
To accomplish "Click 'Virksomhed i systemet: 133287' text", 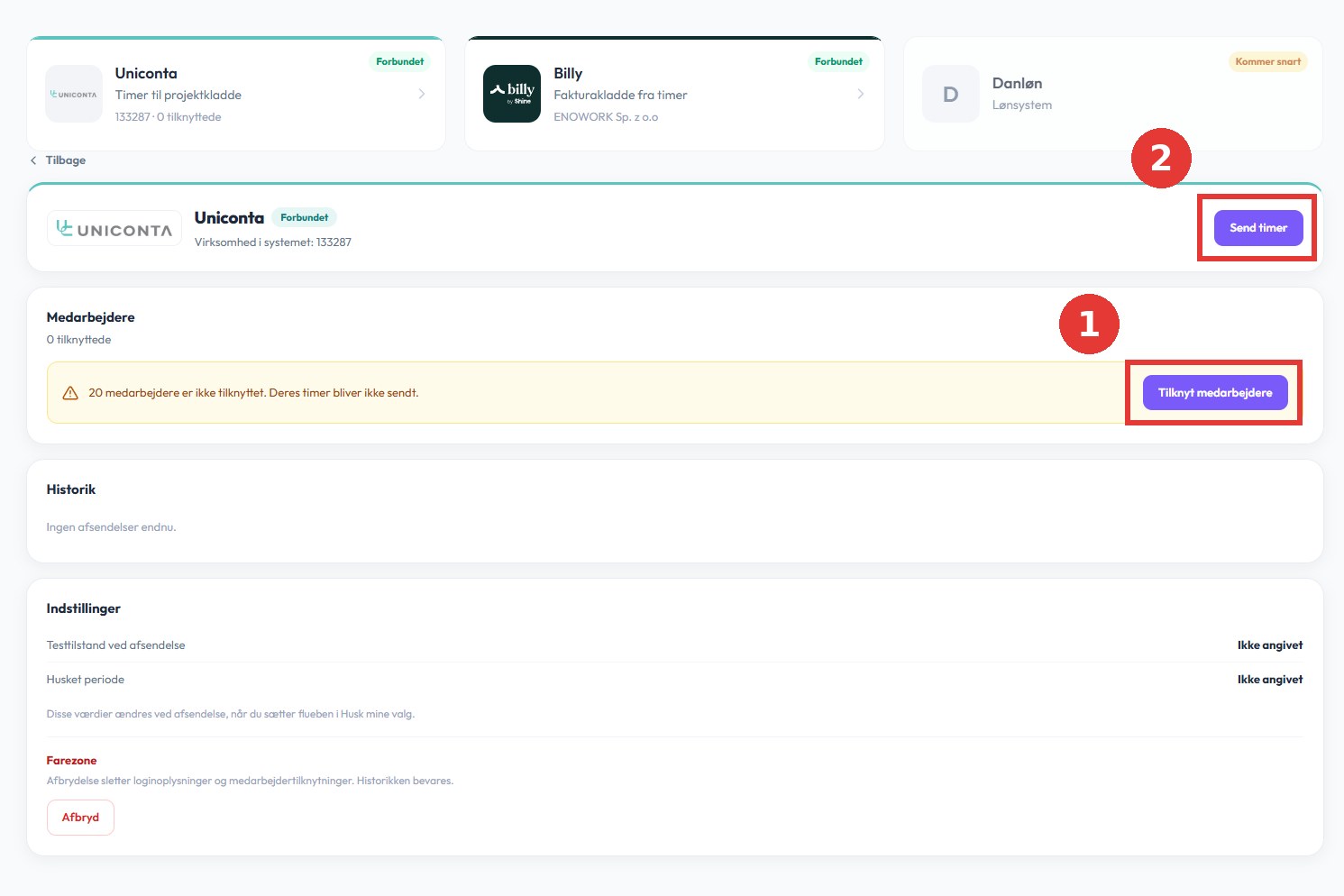I will pyautogui.click(x=273, y=242).
